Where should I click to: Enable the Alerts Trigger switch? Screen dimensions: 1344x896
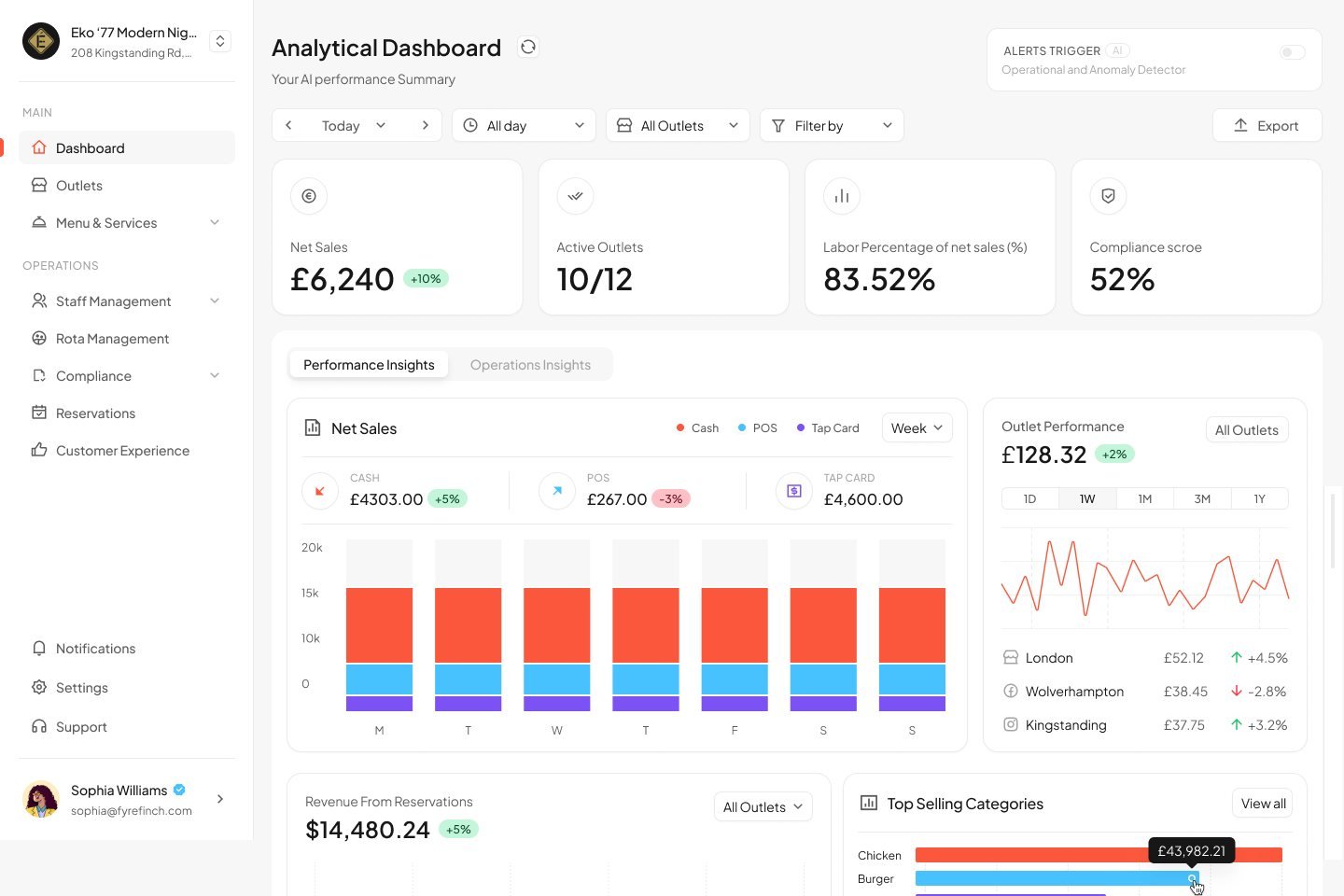(x=1292, y=52)
